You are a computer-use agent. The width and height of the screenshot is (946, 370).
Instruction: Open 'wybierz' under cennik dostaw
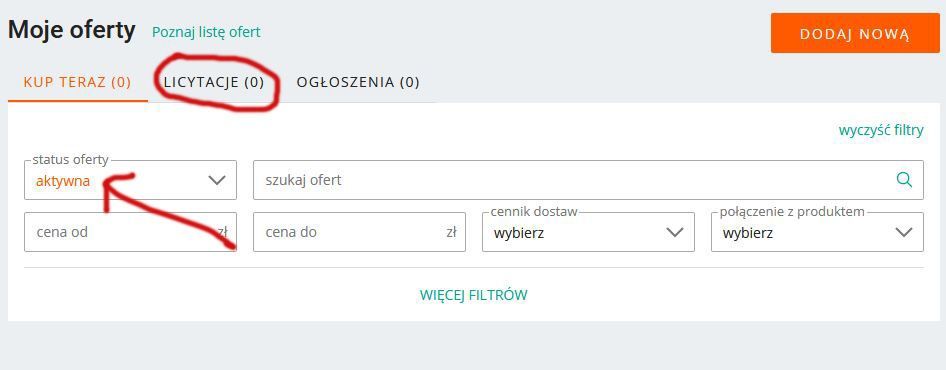[x=519, y=233]
